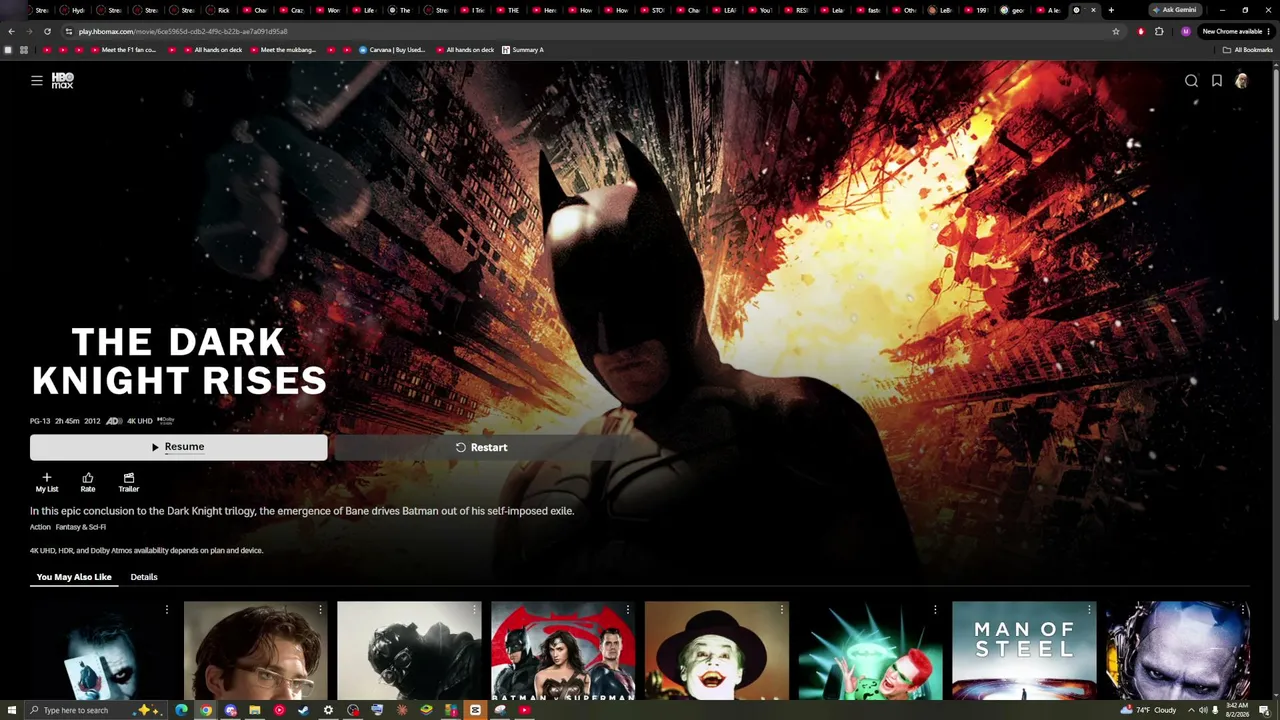The image size is (1280, 720).
Task: Open the Windows Start menu
Action: pos(12,710)
